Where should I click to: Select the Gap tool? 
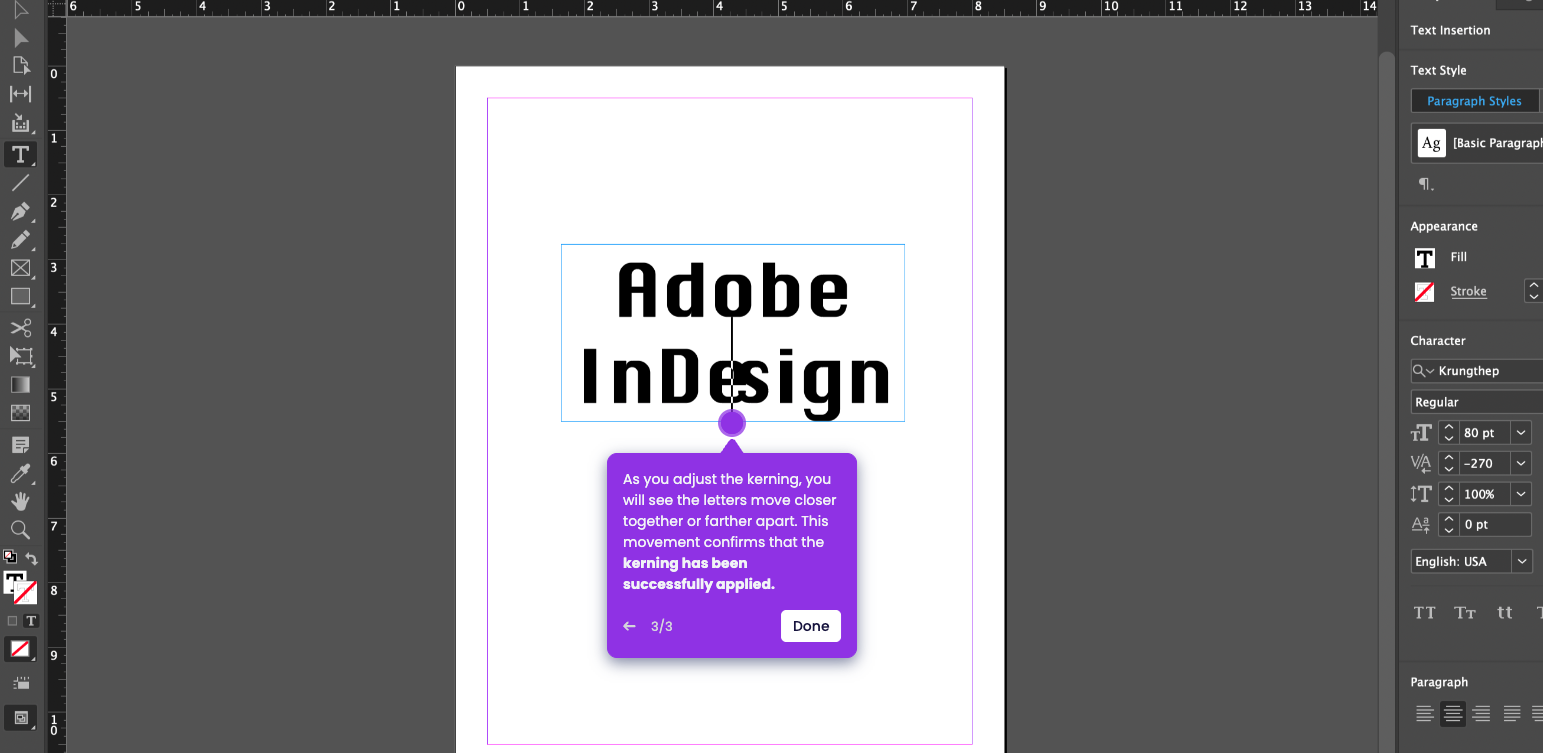tap(20, 94)
